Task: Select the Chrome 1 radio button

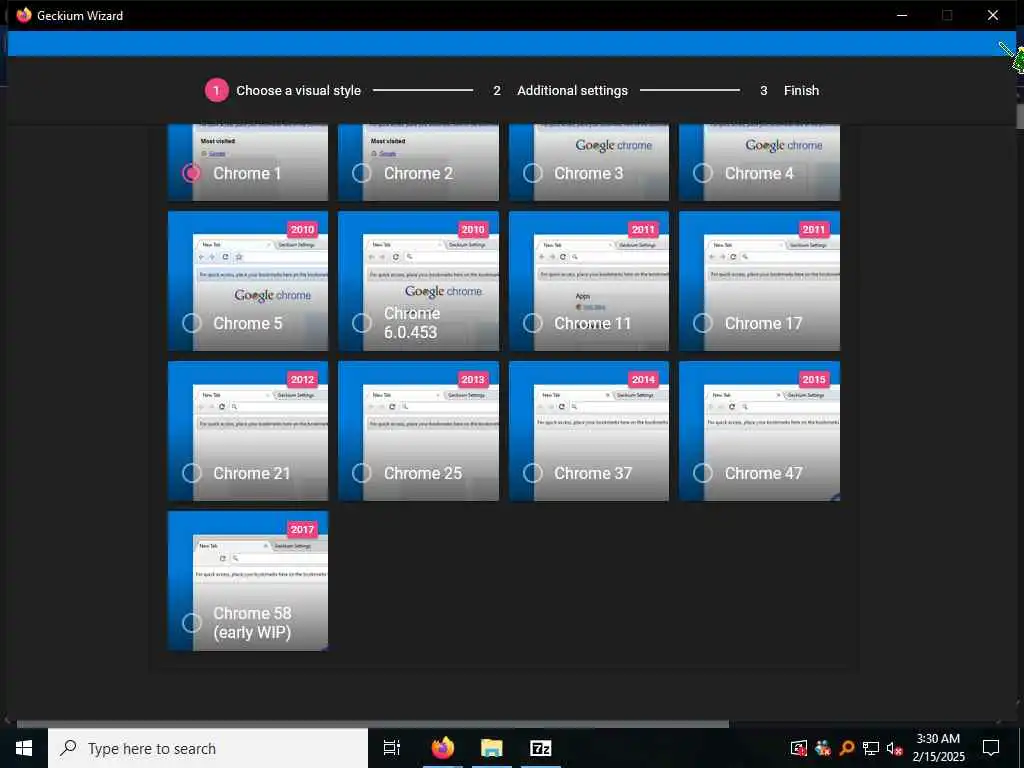Action: (x=191, y=173)
